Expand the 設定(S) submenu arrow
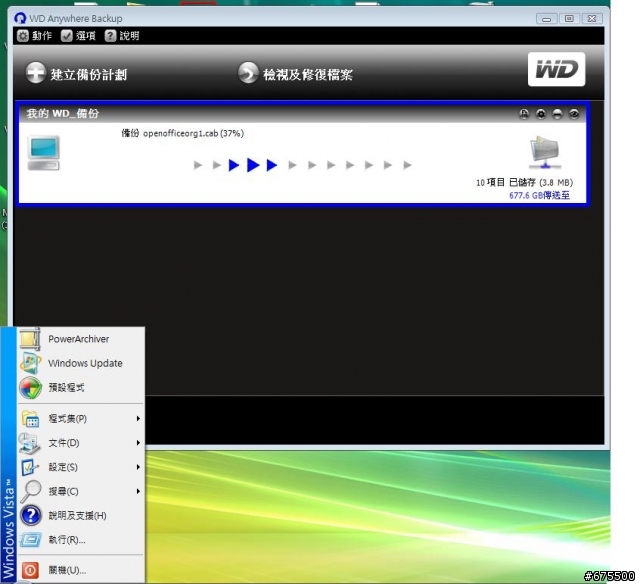Image resolution: width=640 pixels, height=584 pixels. tap(138, 467)
